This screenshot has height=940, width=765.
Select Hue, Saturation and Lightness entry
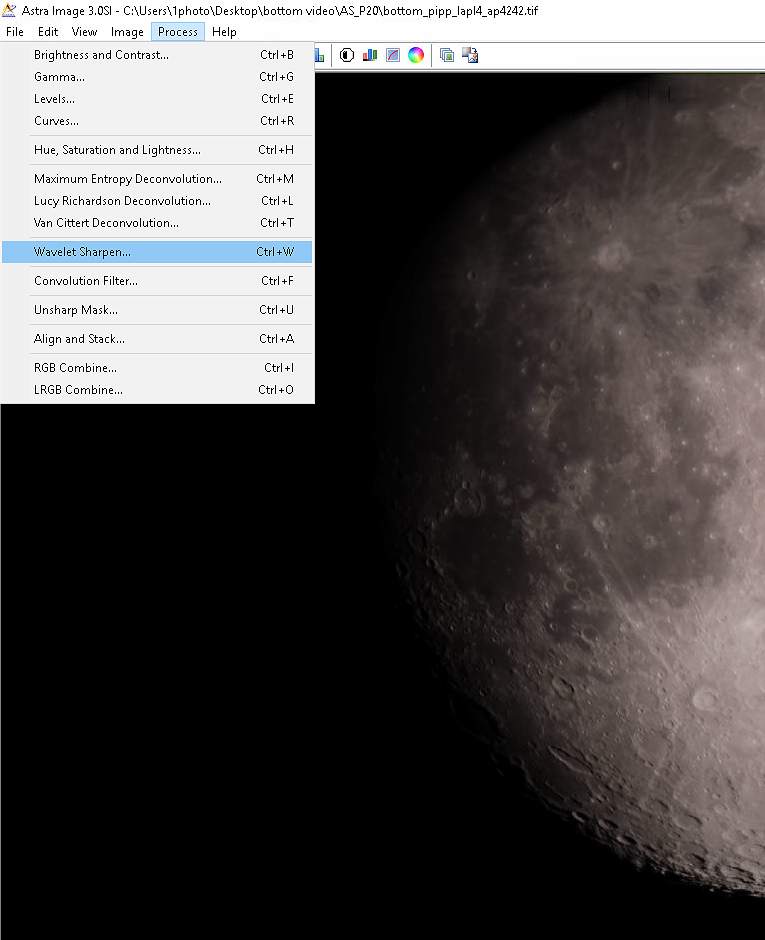point(157,150)
